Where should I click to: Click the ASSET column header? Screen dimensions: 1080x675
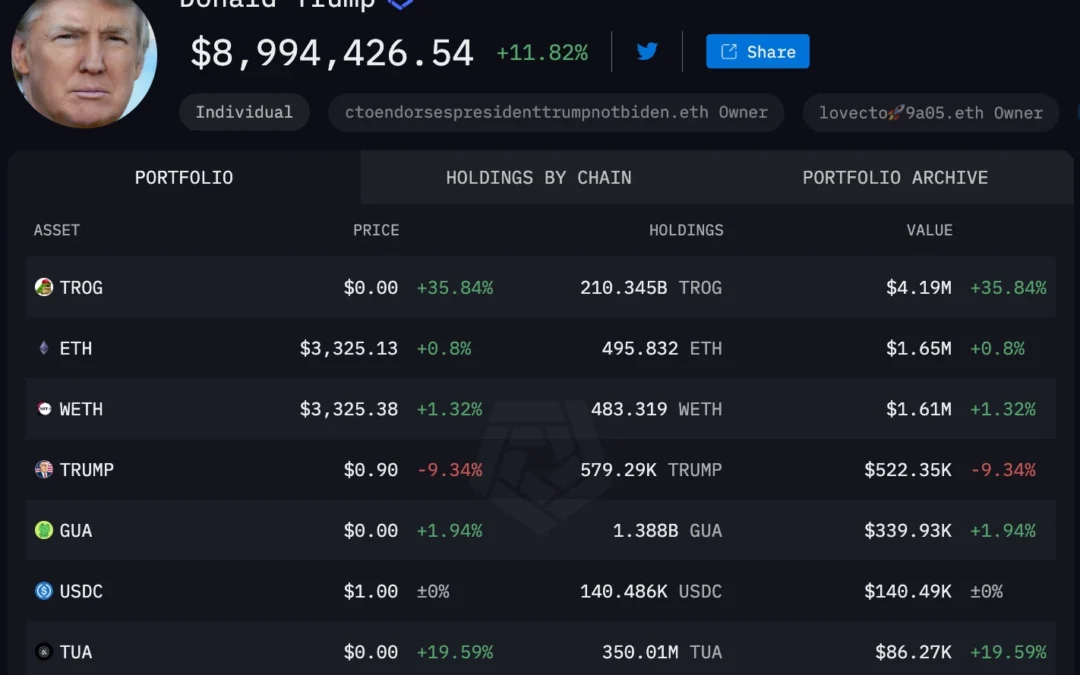pos(57,230)
